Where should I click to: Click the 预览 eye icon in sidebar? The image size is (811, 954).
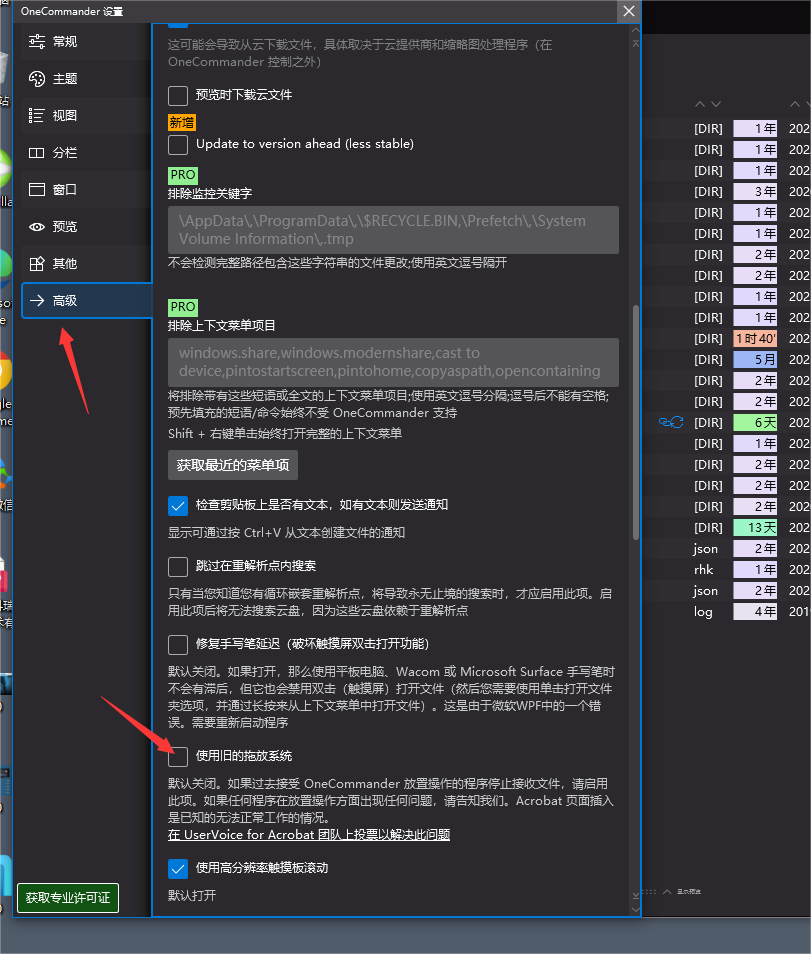[x=37, y=226]
